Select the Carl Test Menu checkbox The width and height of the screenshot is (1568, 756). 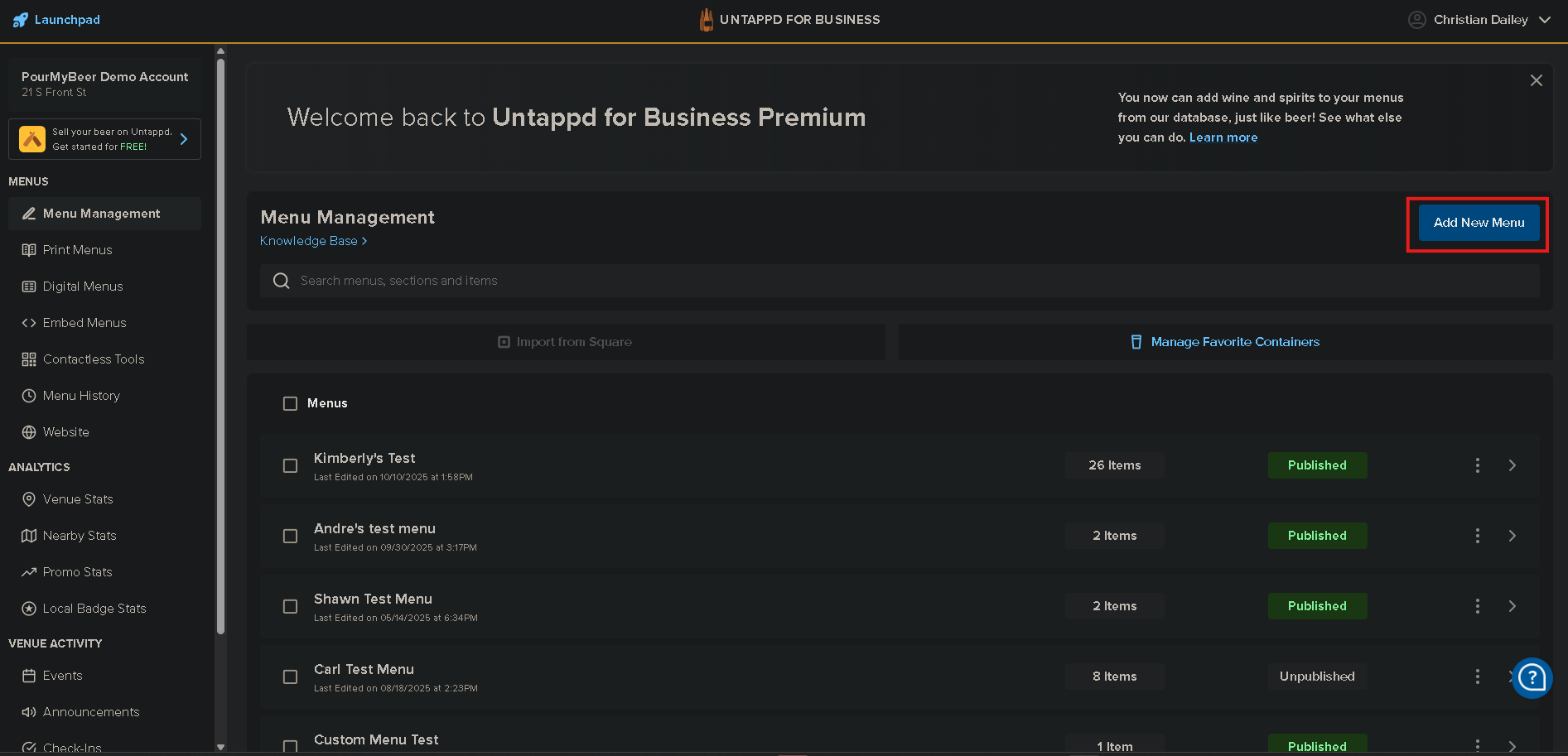point(290,677)
